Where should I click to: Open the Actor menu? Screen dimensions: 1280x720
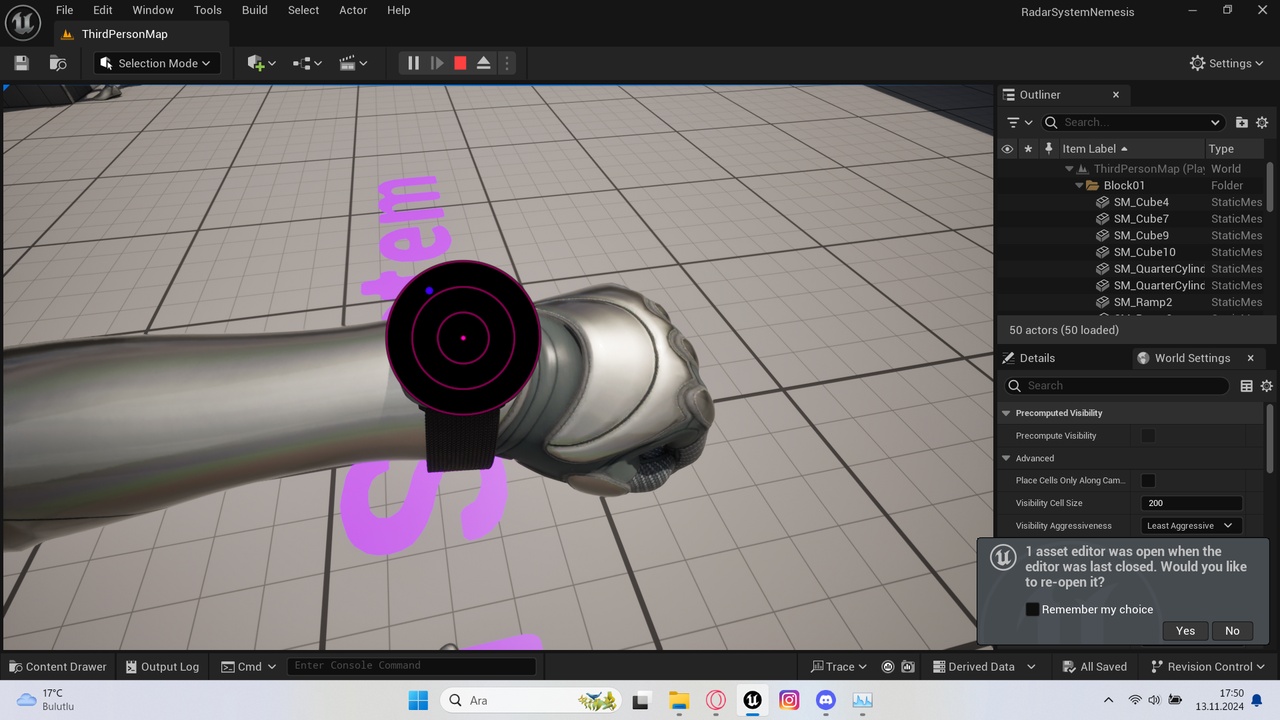click(x=353, y=10)
